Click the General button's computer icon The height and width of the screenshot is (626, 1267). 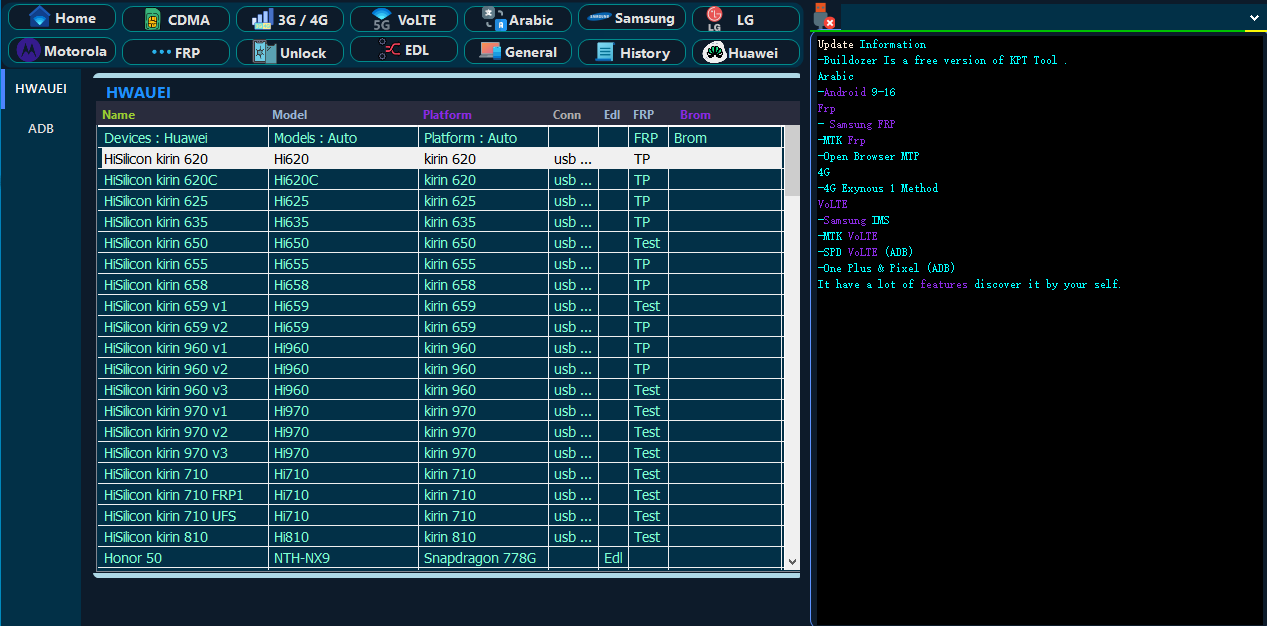(490, 51)
